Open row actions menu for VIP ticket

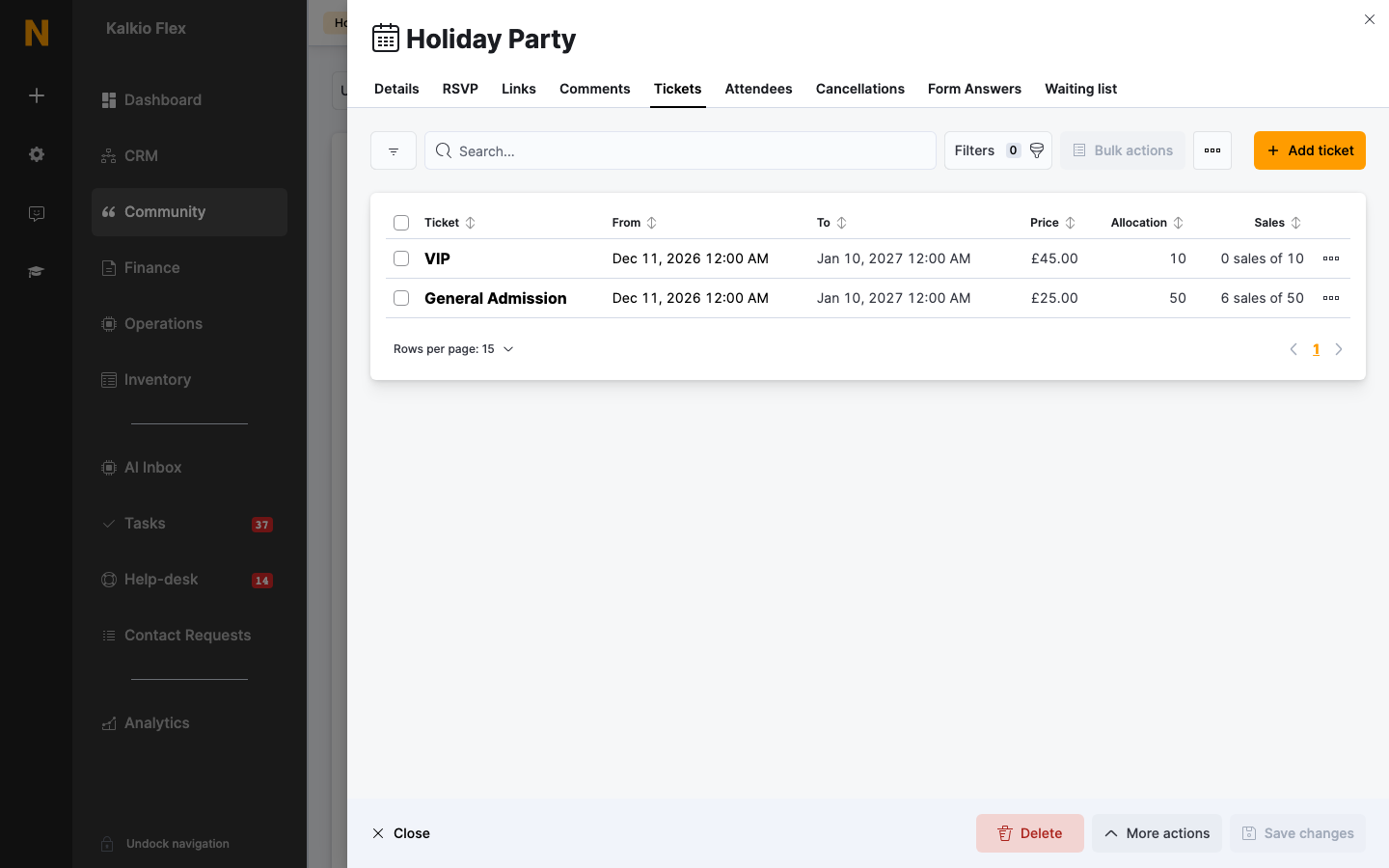pos(1331,258)
